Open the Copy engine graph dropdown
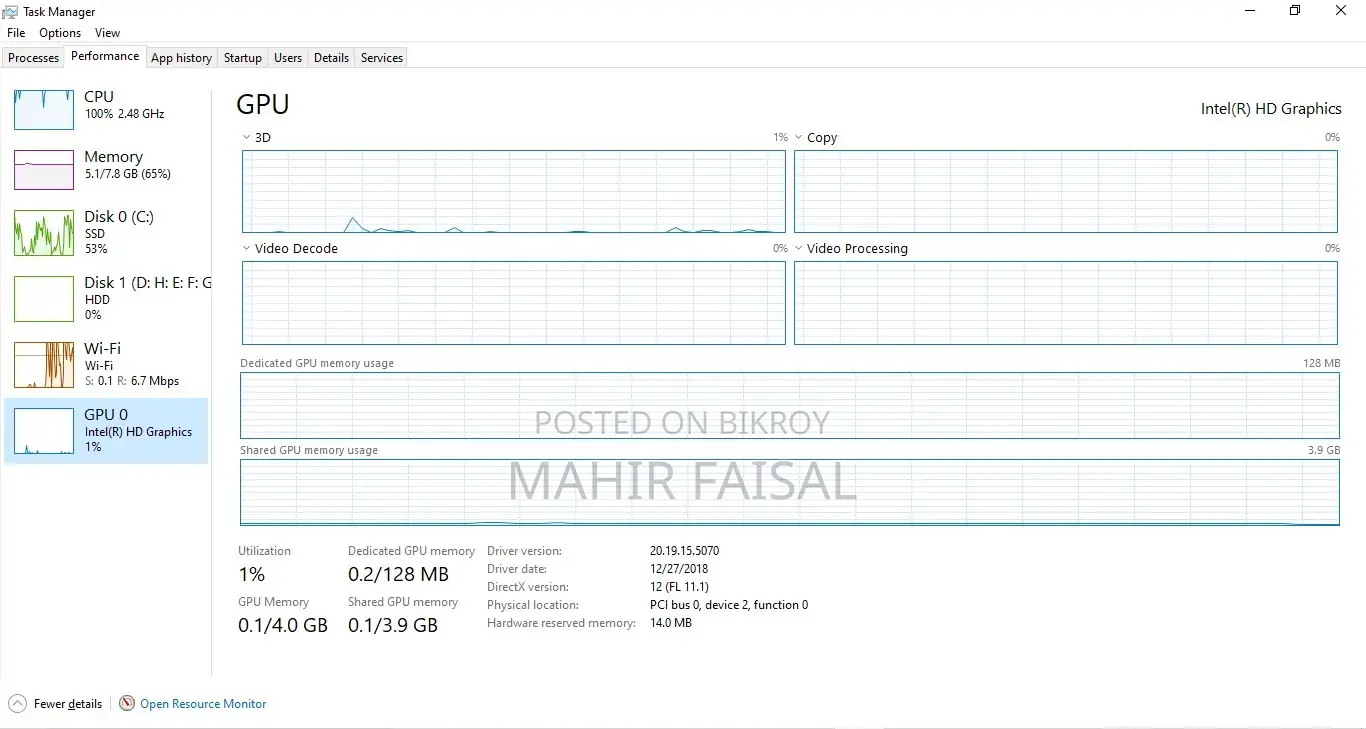 coord(799,138)
